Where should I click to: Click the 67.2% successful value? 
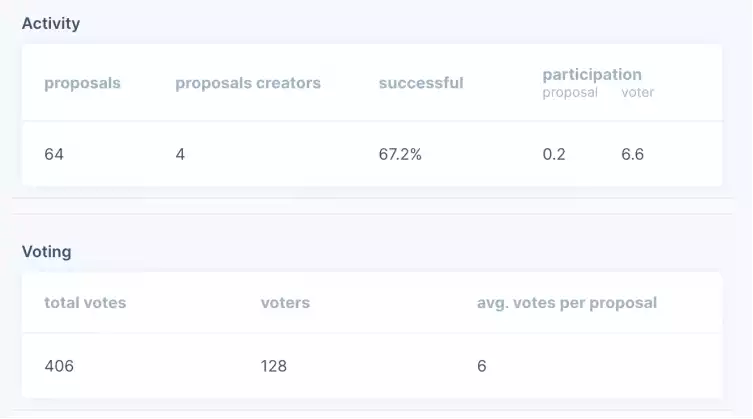[x=400, y=154]
